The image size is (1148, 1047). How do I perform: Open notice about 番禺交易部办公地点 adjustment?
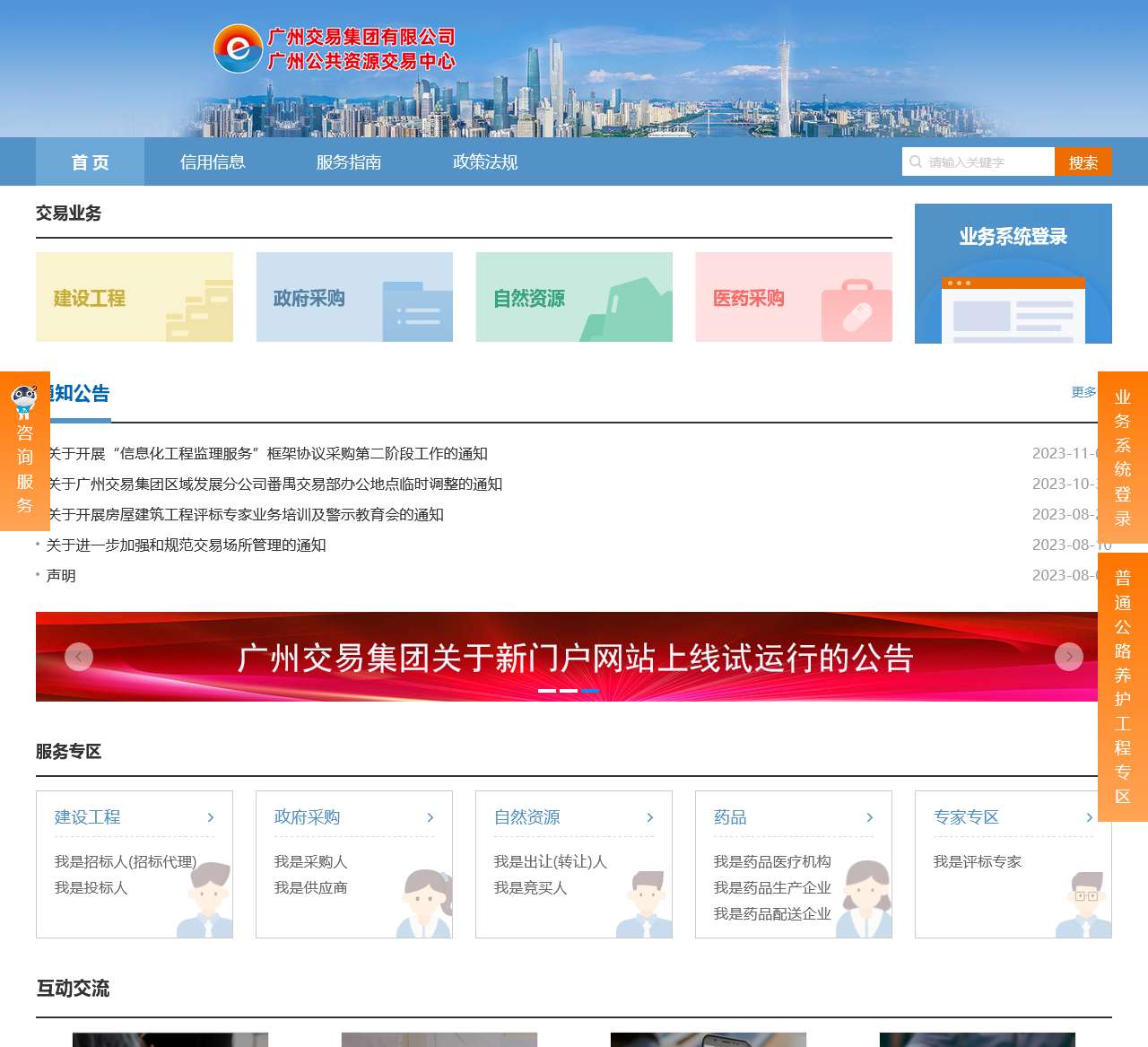pos(274,484)
